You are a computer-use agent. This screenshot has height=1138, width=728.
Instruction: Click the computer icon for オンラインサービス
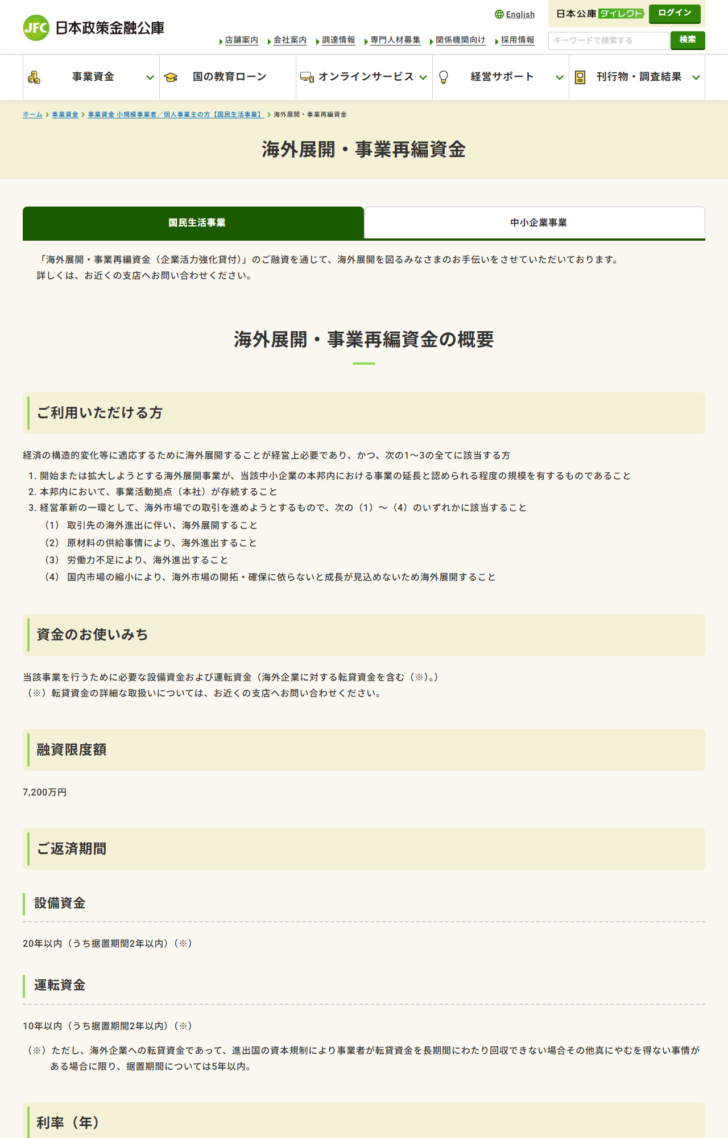[307, 77]
